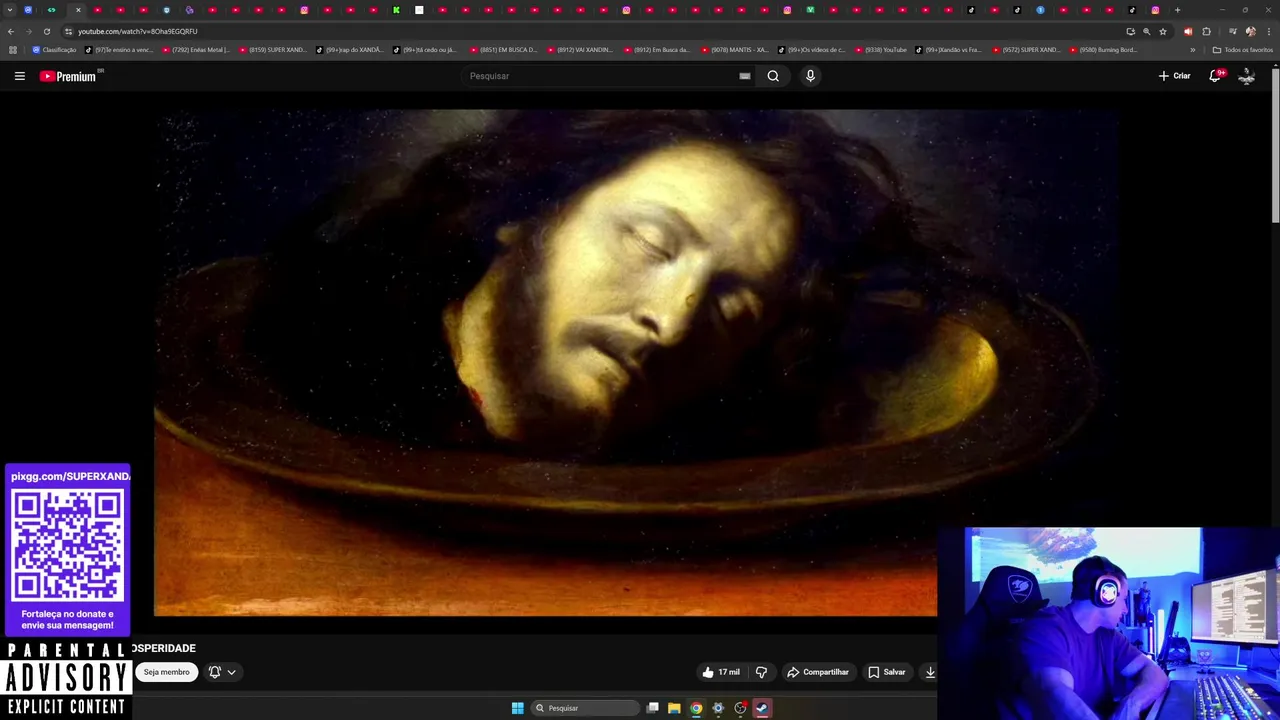Switch to the green V tab
1280x720 pixels.
(x=810, y=10)
